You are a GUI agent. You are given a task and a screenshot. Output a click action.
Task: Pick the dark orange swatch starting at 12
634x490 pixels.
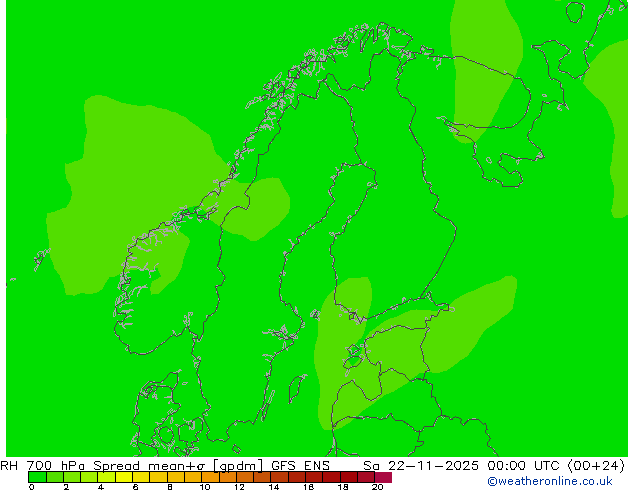[245, 477]
